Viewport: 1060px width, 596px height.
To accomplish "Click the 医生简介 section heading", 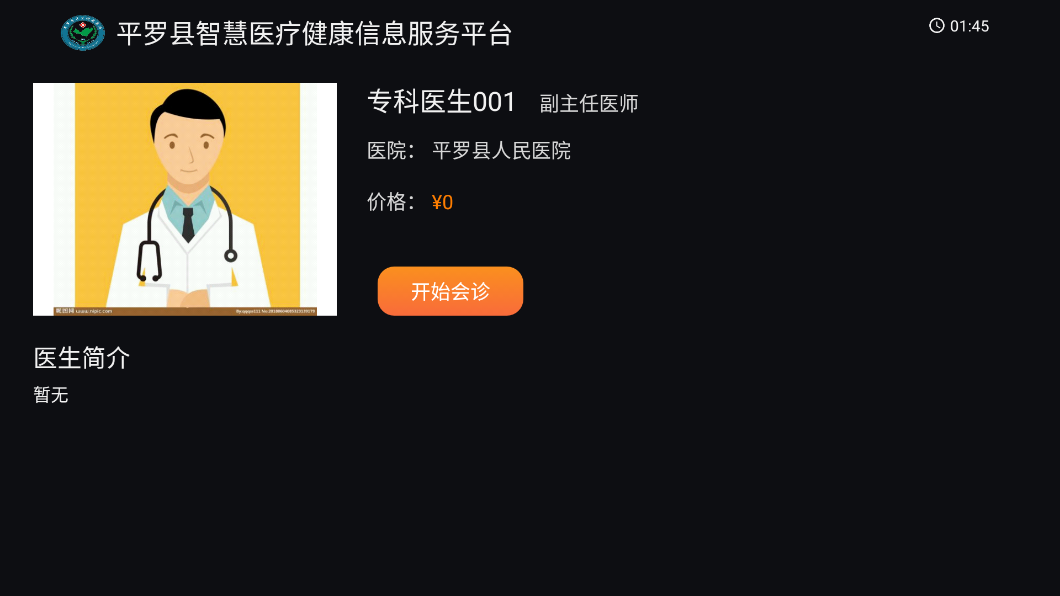I will coord(82,358).
